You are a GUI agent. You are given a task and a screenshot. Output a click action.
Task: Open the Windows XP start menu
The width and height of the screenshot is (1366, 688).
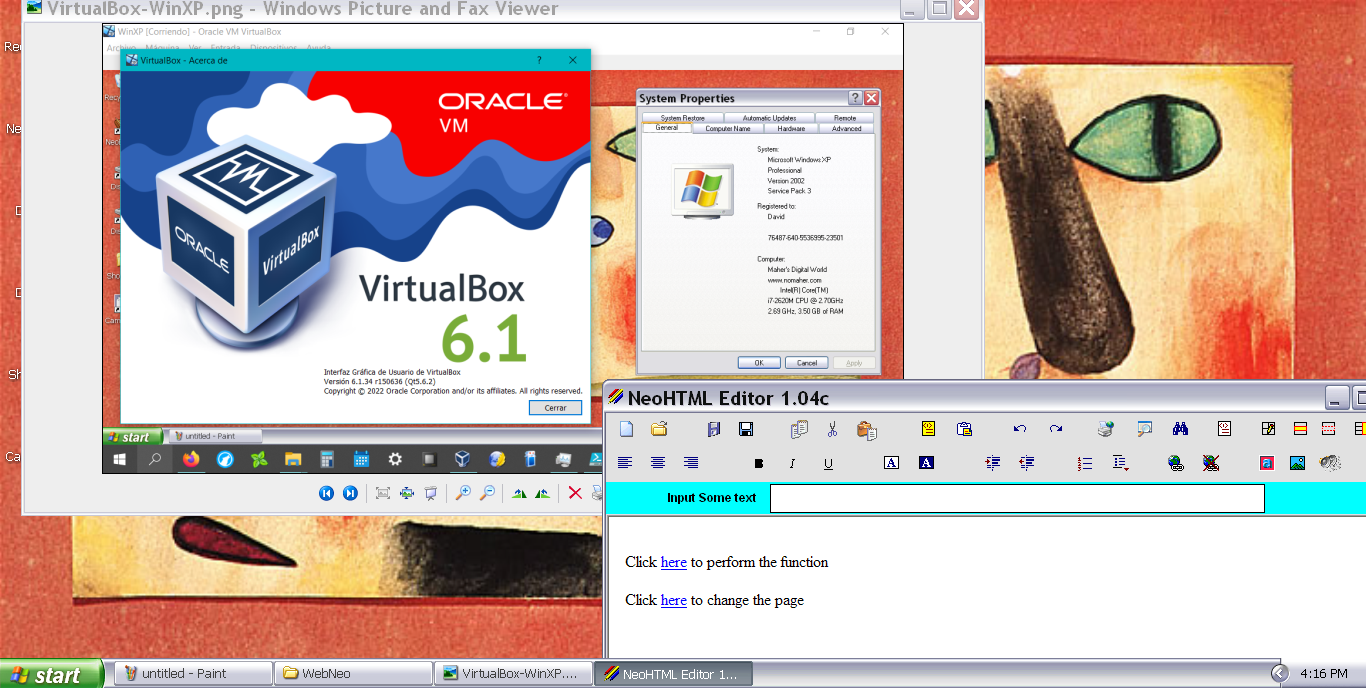pyautogui.click(x=52, y=674)
